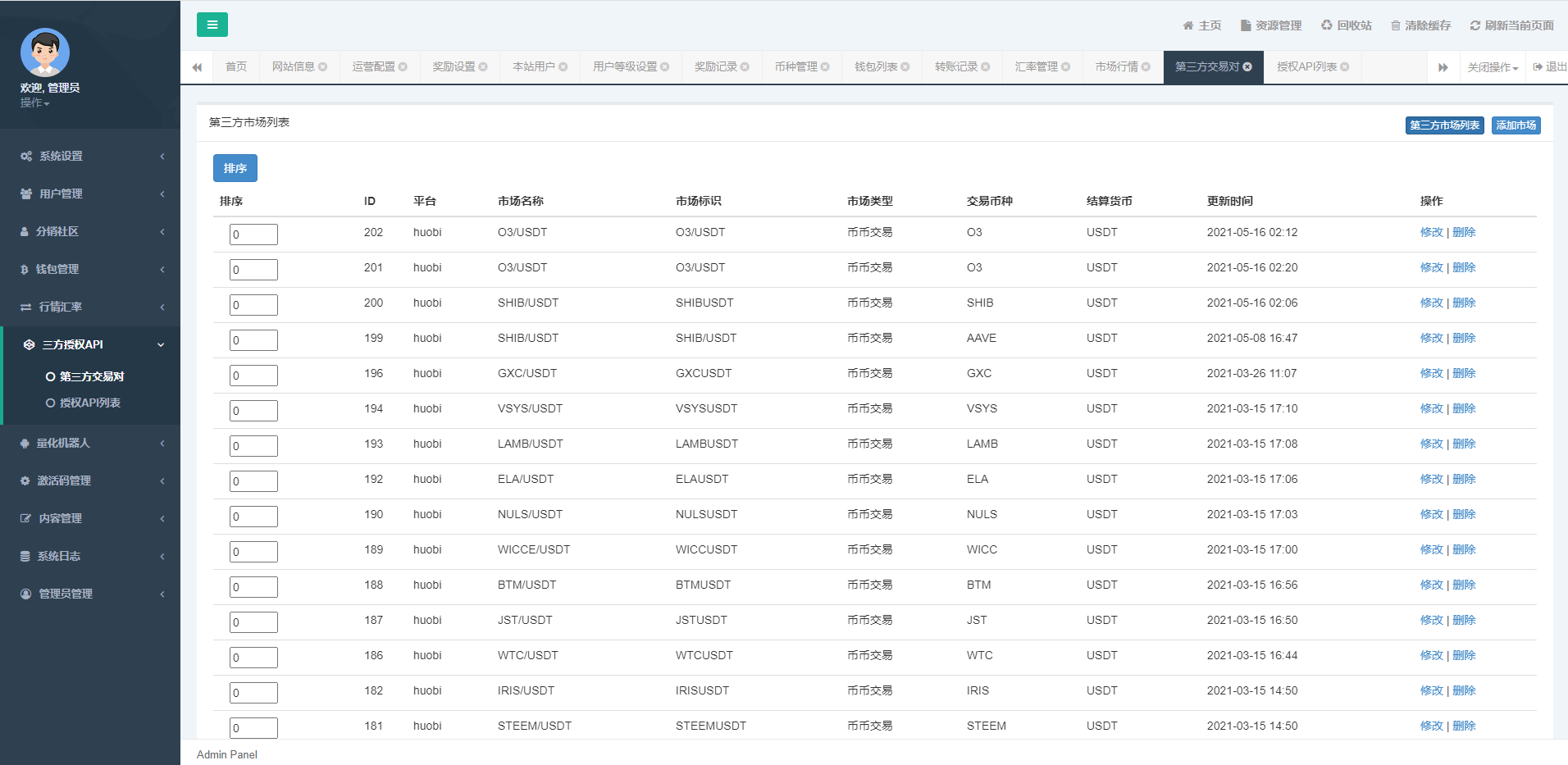The height and width of the screenshot is (765, 1568).
Task: Click the sort input for ID 200 row
Action: pos(253,305)
